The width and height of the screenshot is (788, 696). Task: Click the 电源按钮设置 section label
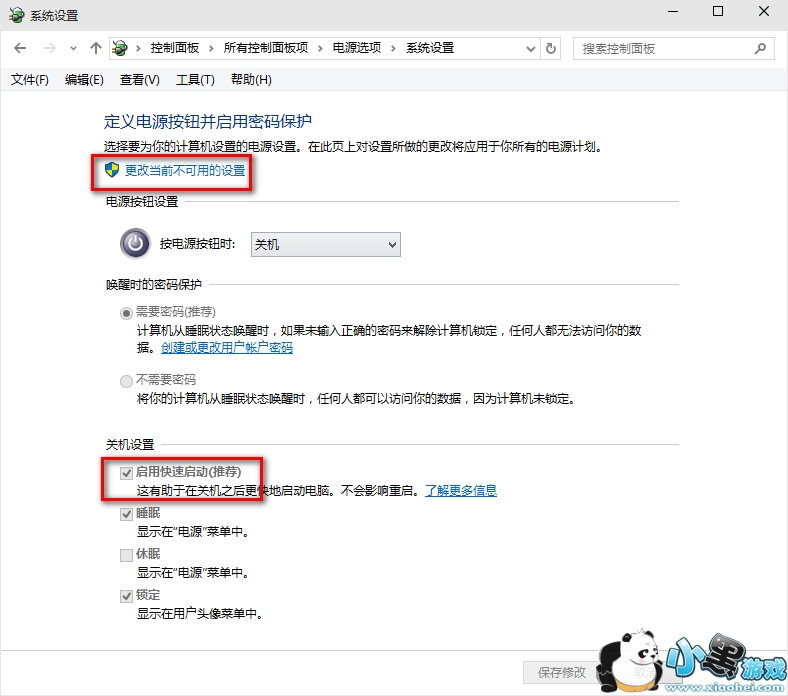pos(142,202)
